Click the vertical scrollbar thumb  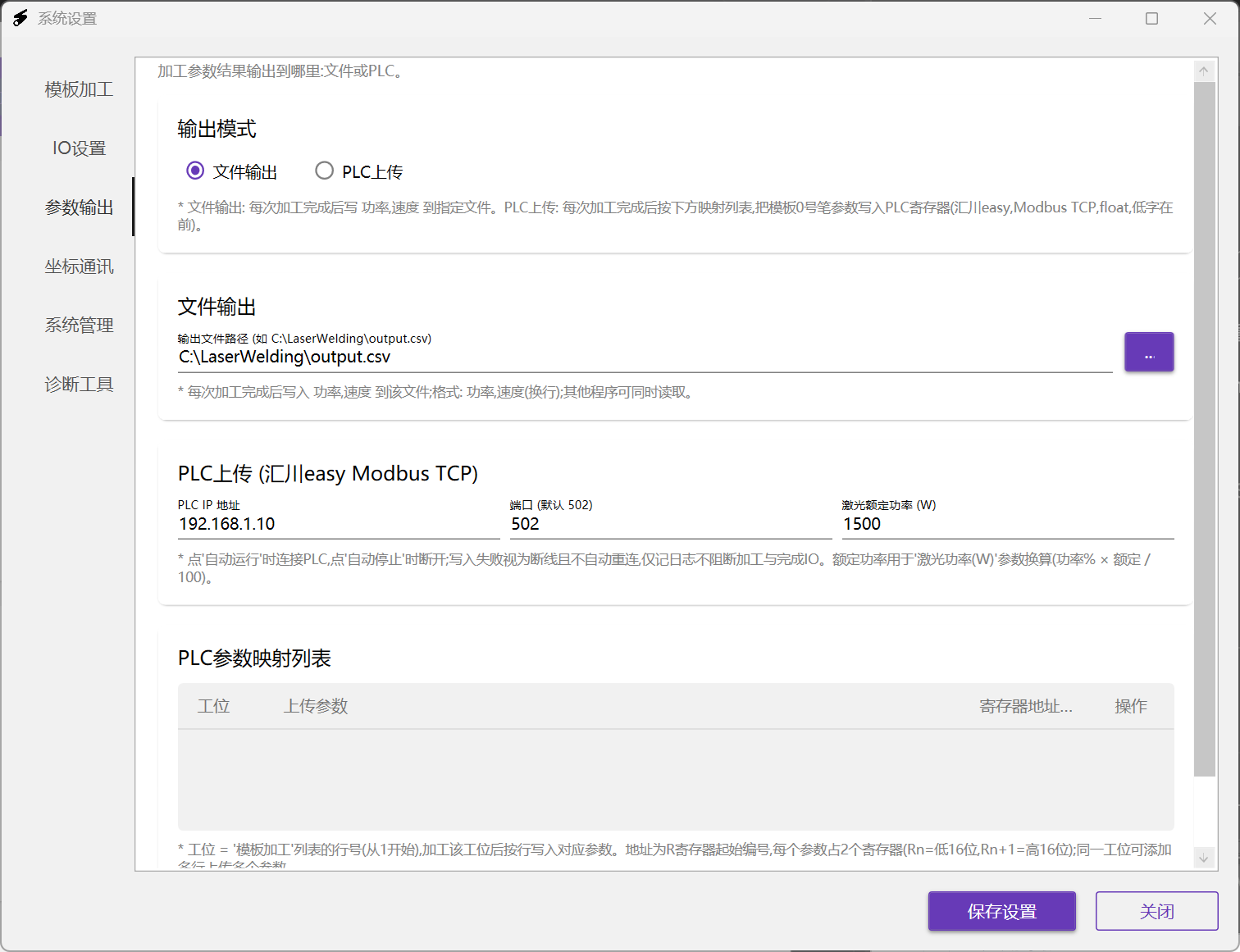pos(1204,428)
